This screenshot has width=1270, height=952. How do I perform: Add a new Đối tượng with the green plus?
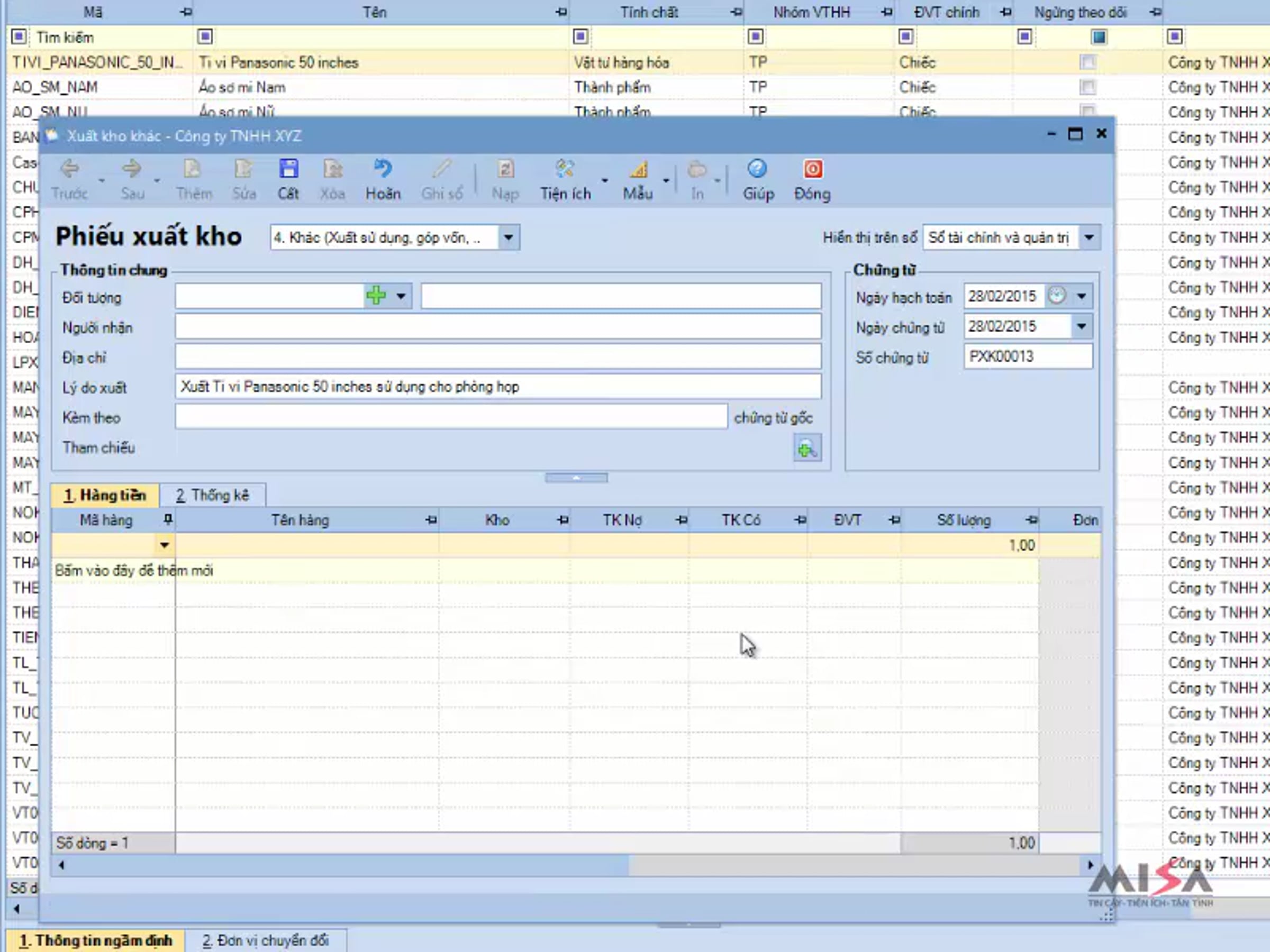(376, 296)
